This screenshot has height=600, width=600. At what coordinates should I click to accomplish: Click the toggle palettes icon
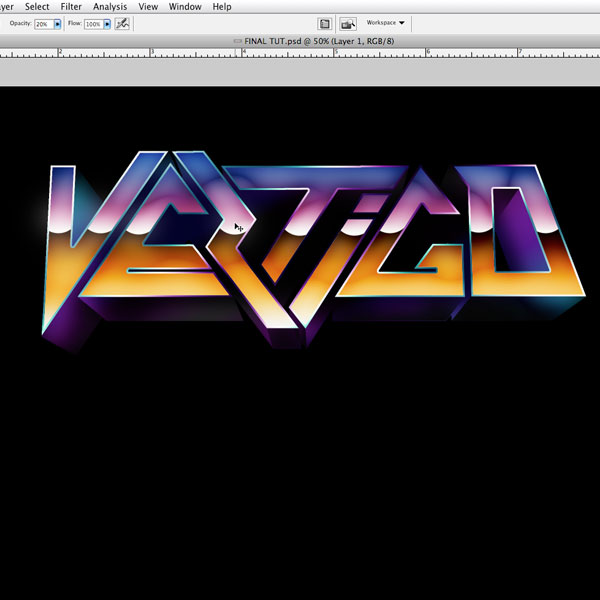coord(324,24)
